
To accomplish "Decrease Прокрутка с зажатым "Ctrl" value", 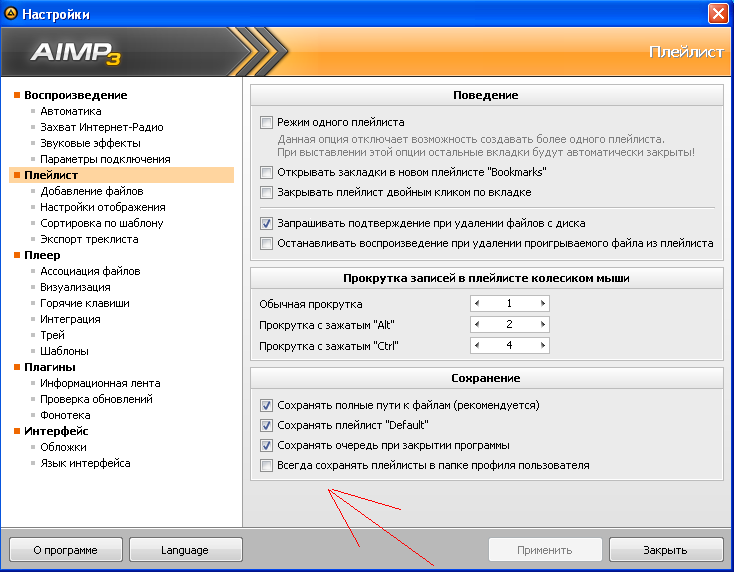I will pos(477,345).
